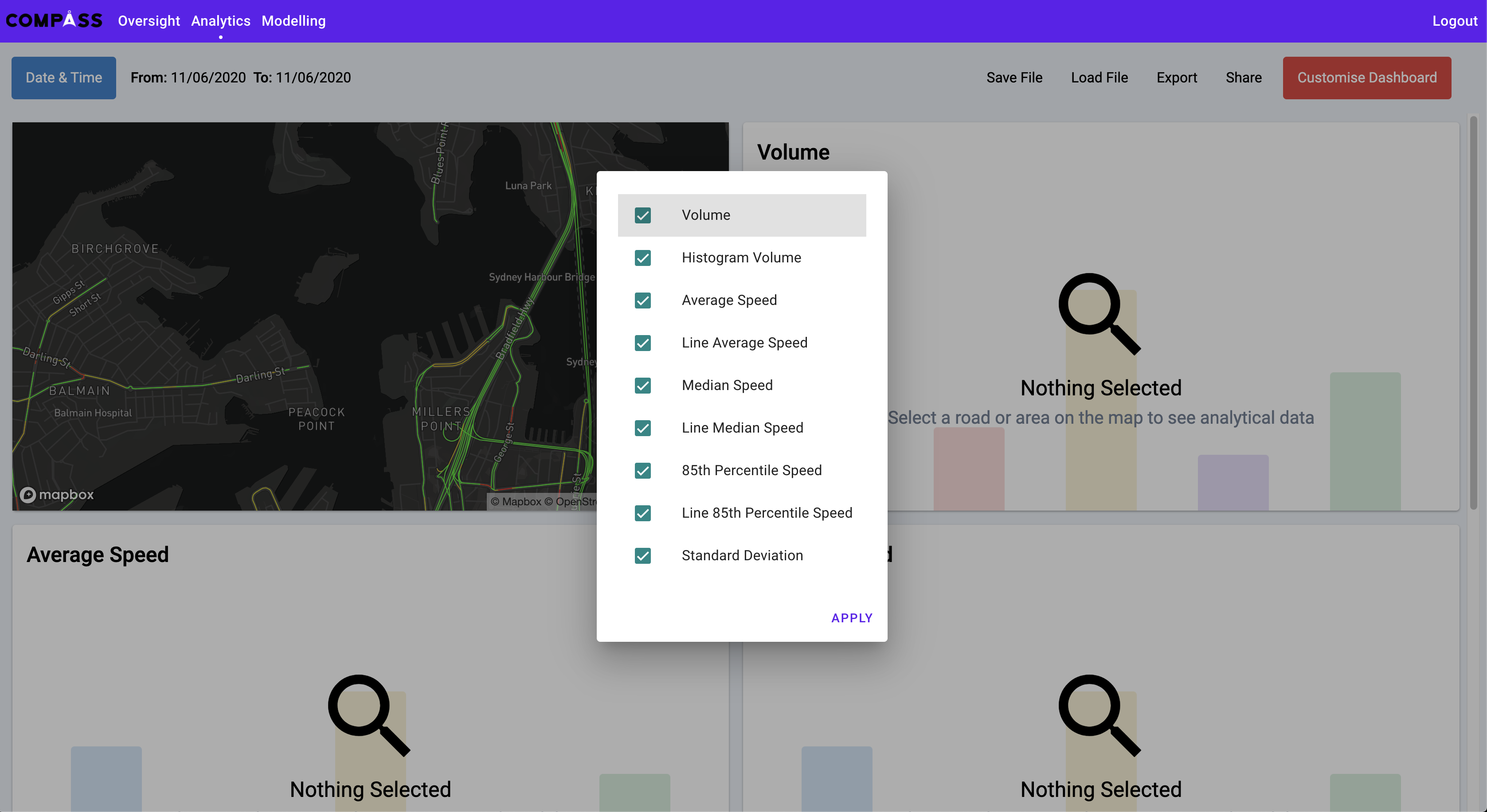Open Customise Dashboard
1487x812 pixels.
tap(1367, 77)
